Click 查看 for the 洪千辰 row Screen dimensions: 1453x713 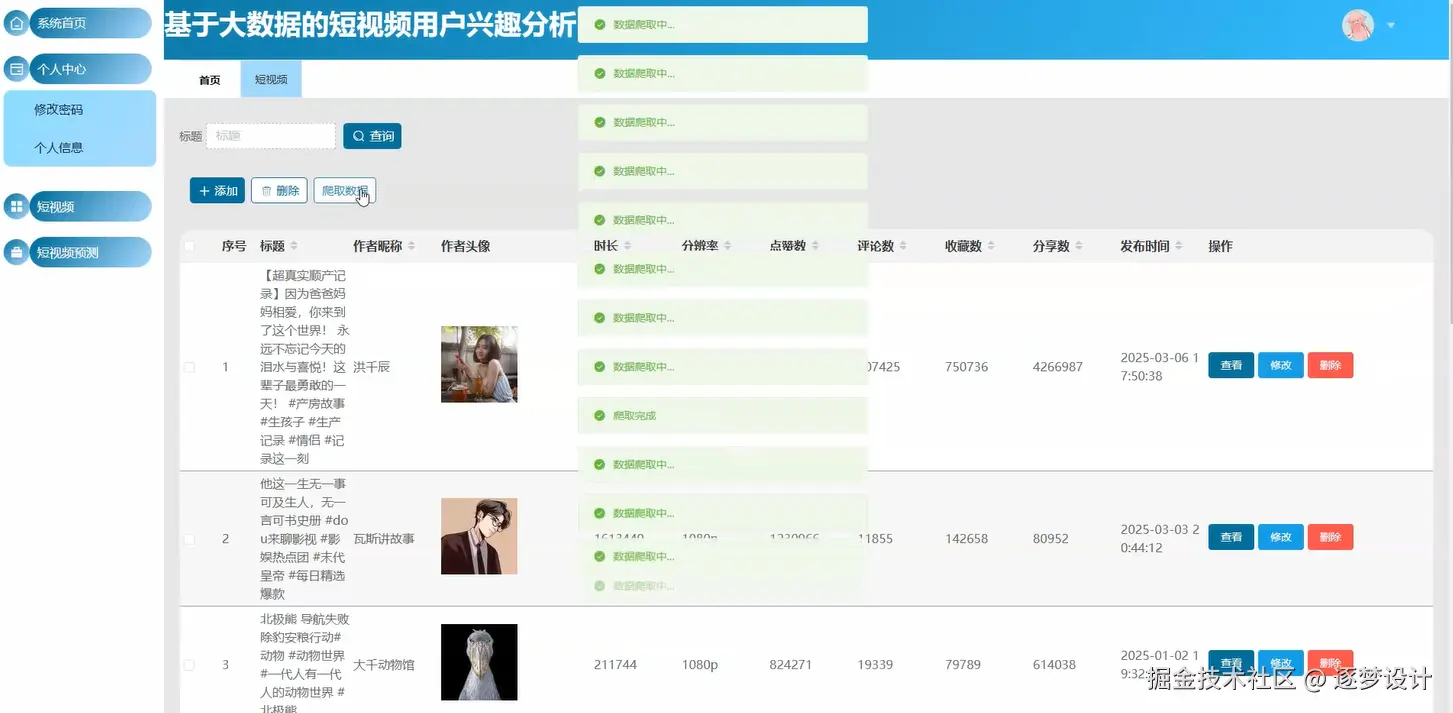click(1231, 366)
